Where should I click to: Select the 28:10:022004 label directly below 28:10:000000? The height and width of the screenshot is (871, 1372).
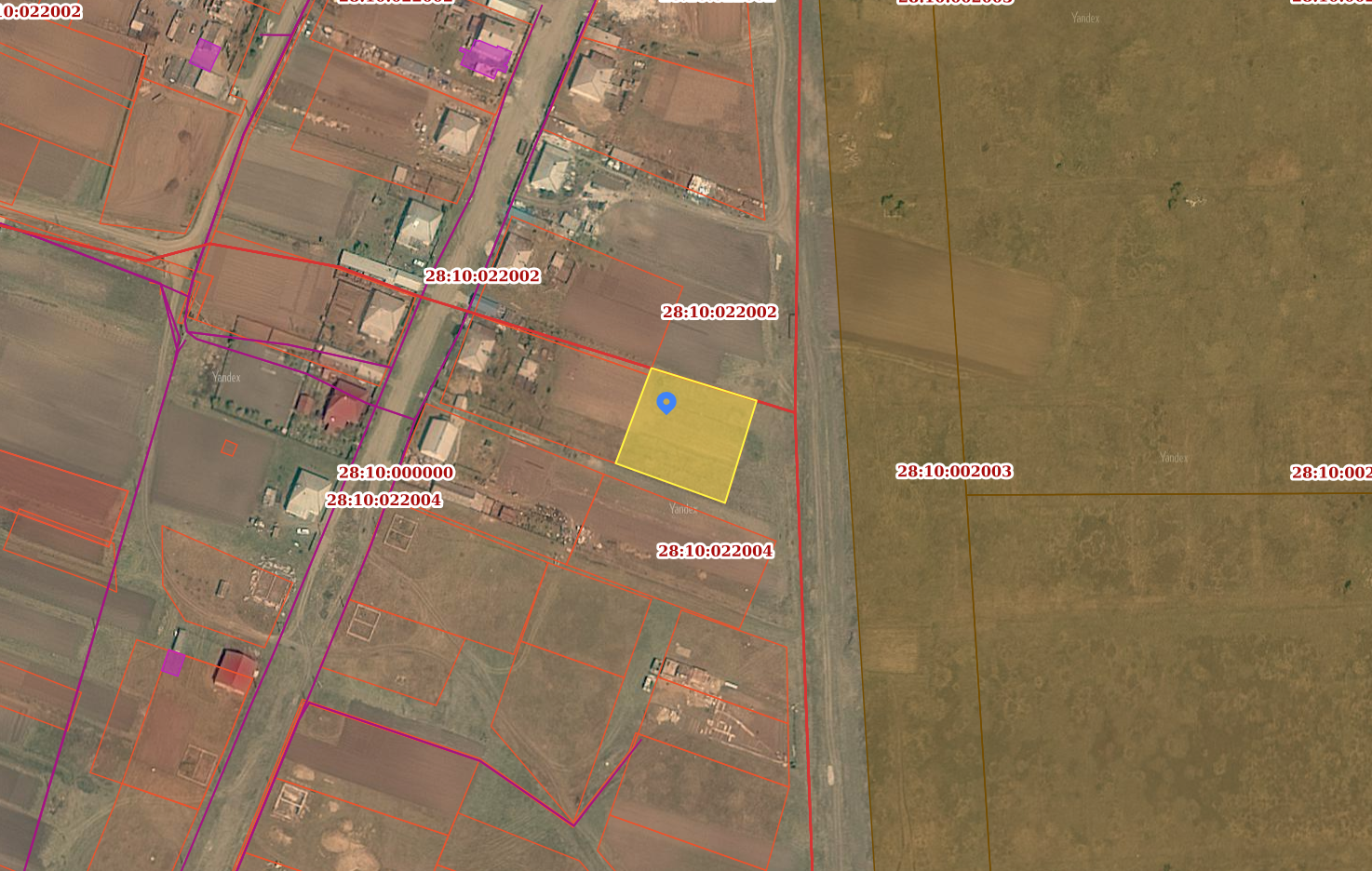pos(383,500)
